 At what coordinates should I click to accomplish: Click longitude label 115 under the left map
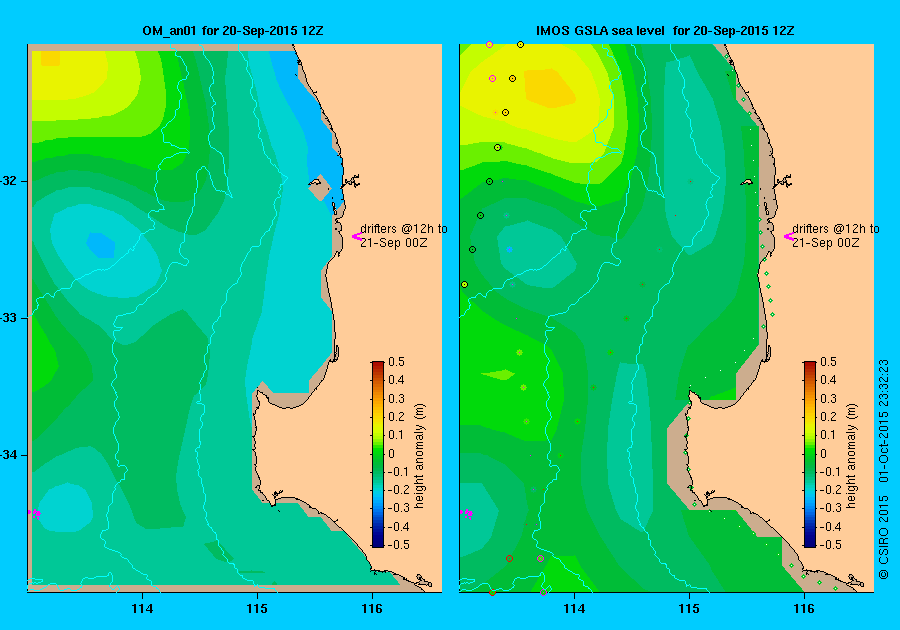coord(257,609)
